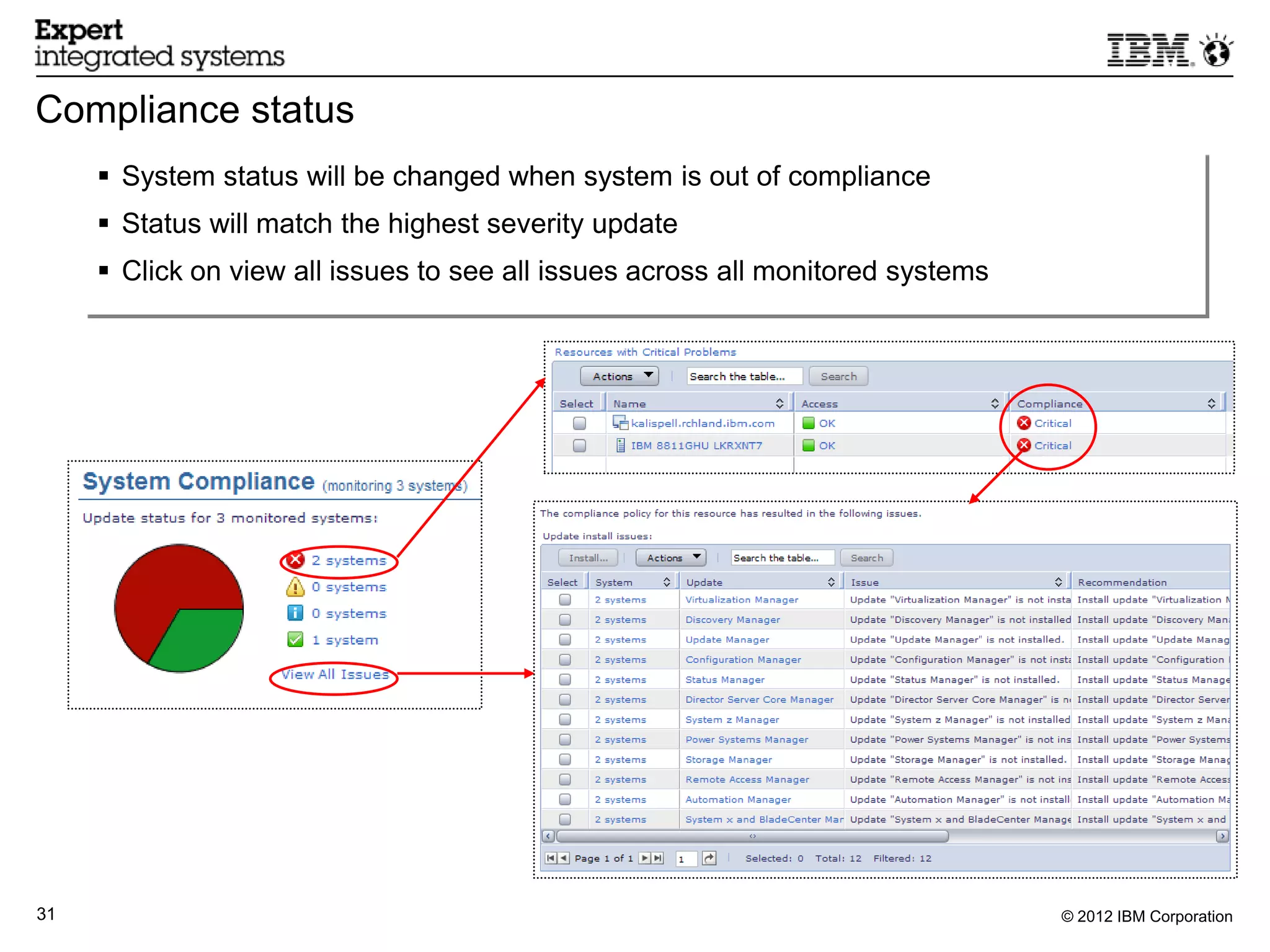Sort the Access column
1270x952 pixels.
[x=995, y=403]
